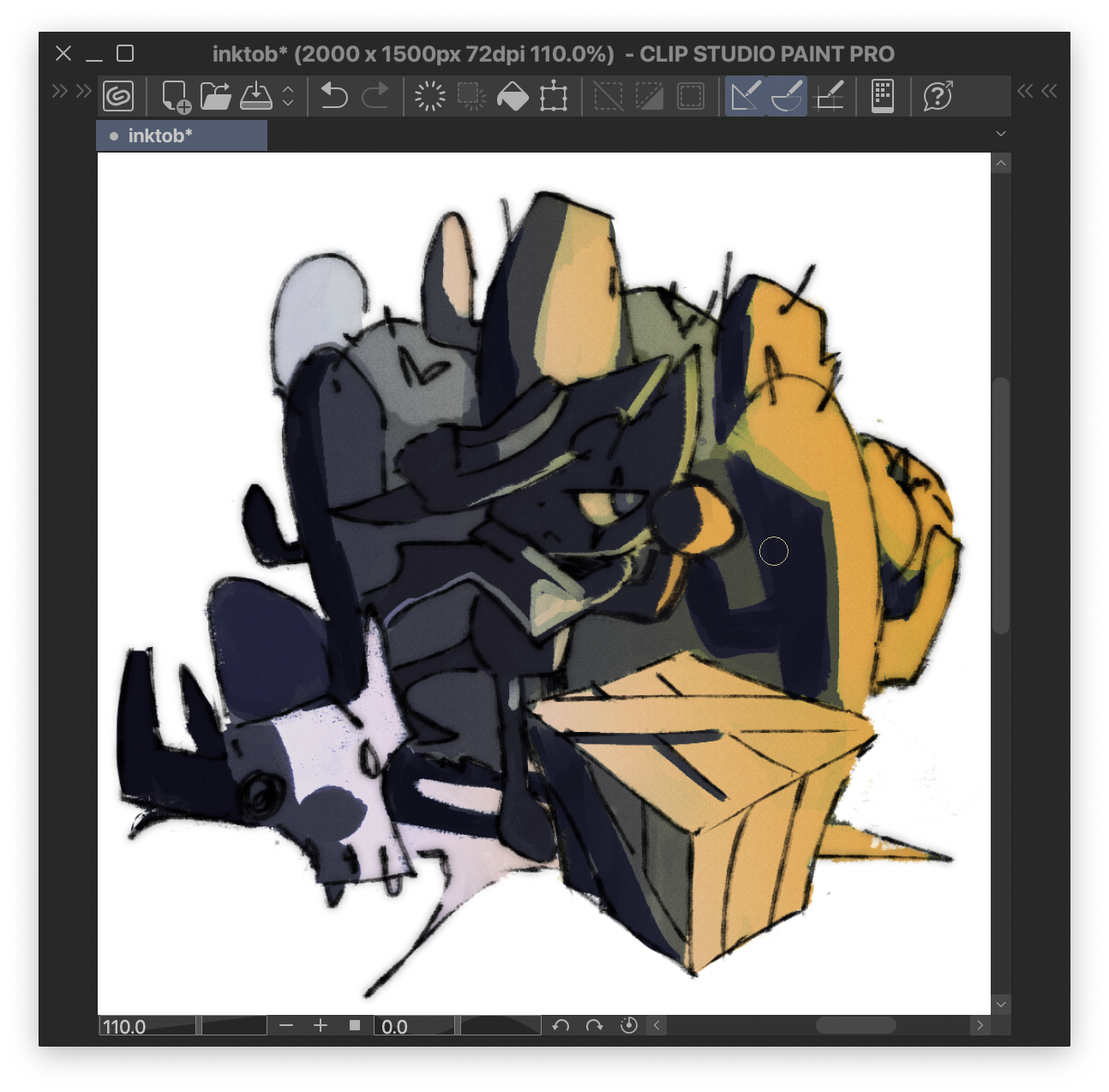Deselect the current selection
1109x1092 pixels.
point(608,96)
